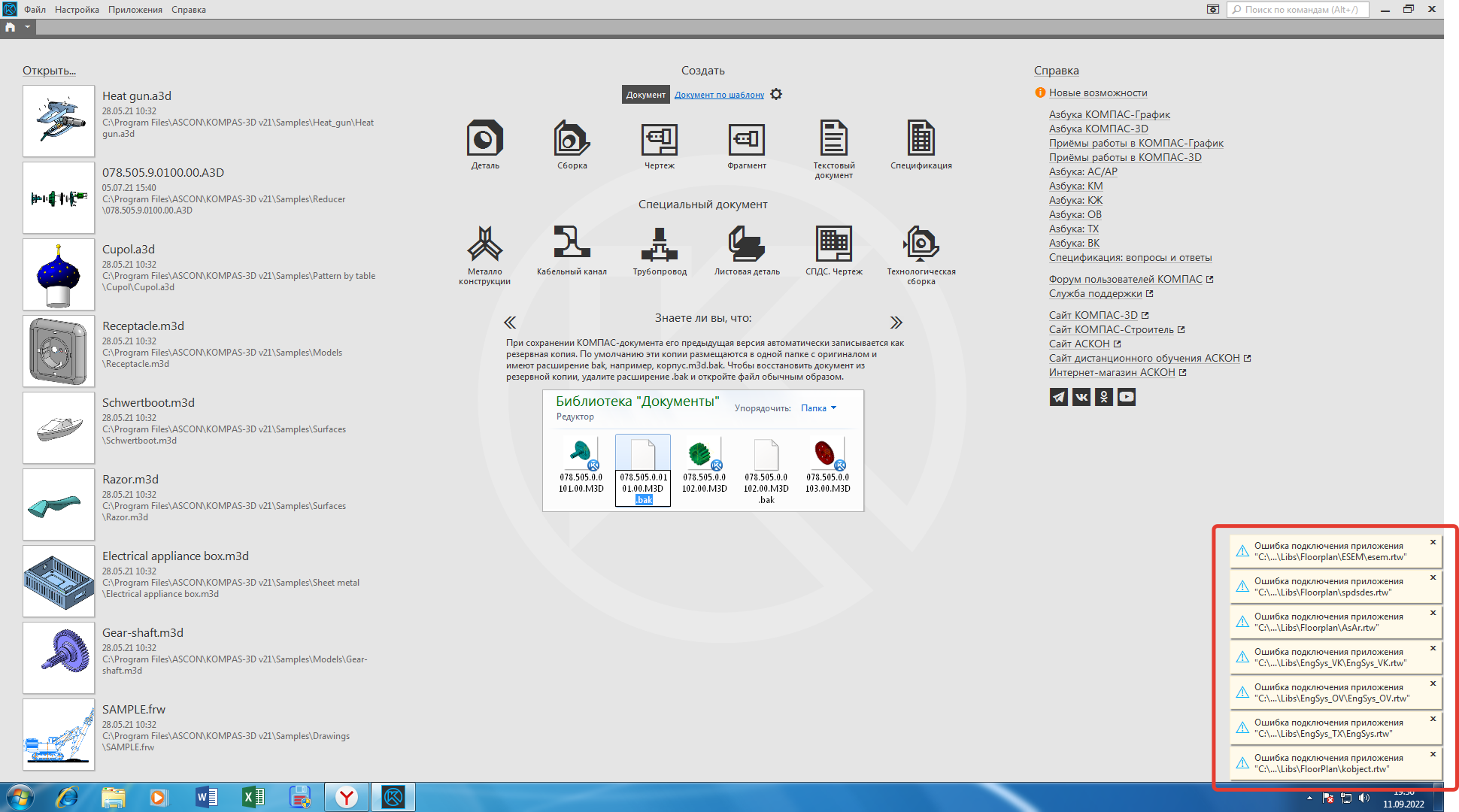This screenshot has height=812, width=1459.
Task: Open ASCON YouTube channel icon
Action: [1127, 397]
